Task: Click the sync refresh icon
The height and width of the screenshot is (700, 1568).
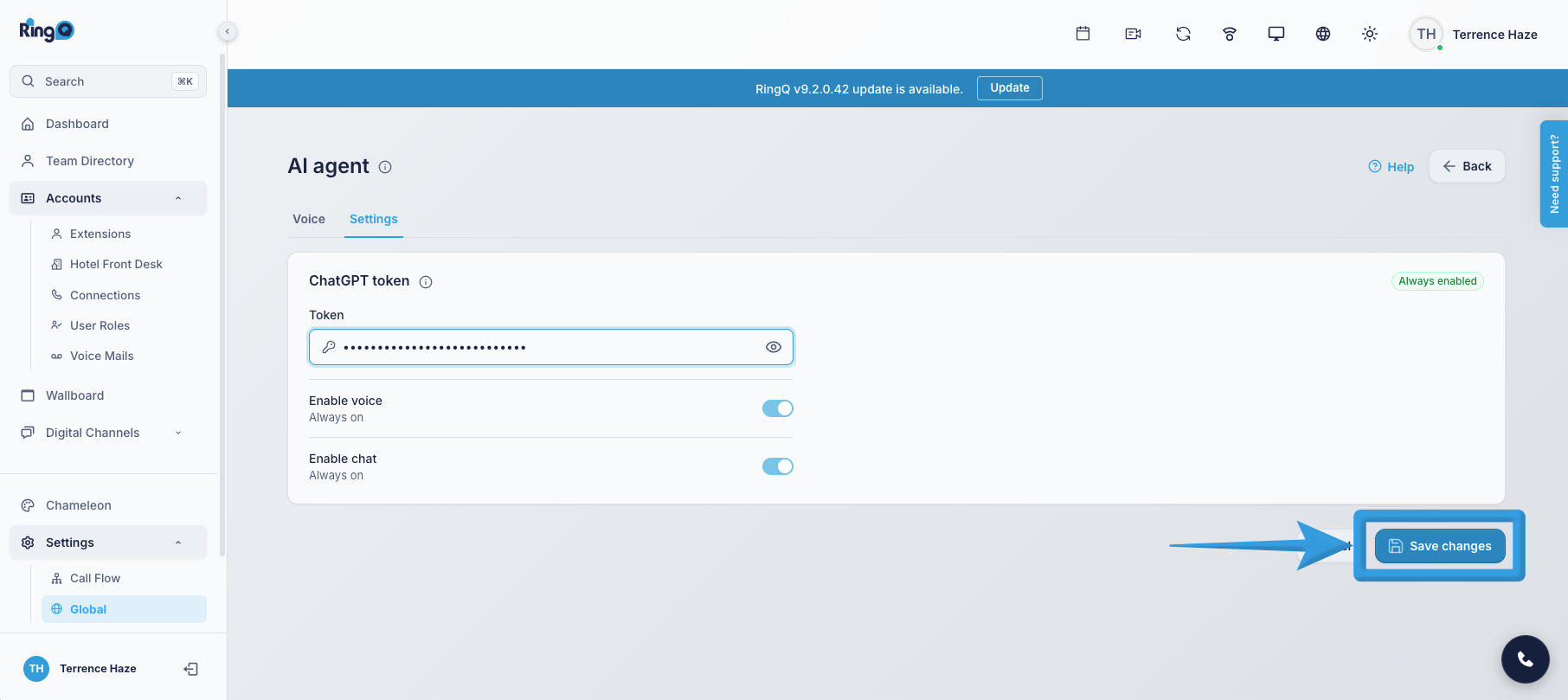Action: [1183, 34]
